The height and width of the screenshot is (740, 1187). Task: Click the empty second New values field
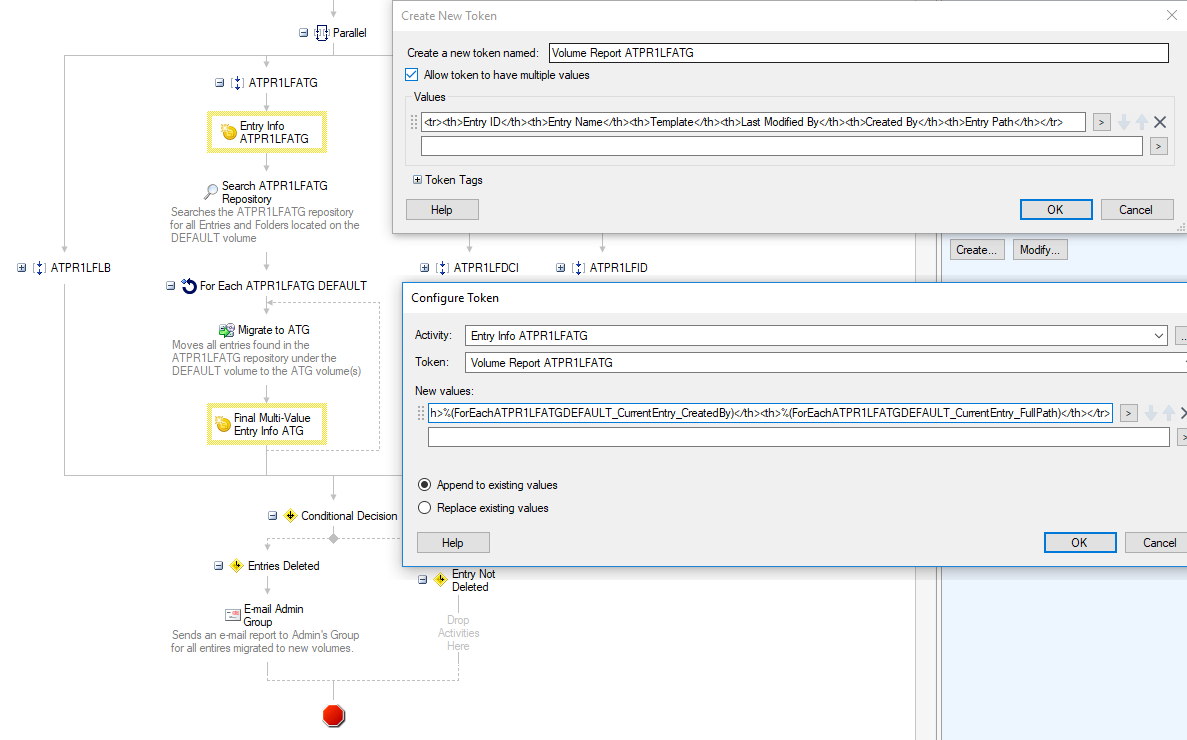click(x=799, y=437)
